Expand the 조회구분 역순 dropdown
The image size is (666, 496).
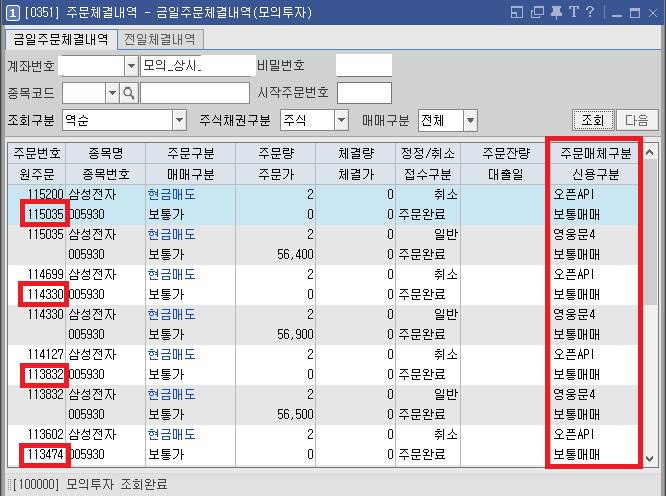tap(180, 121)
